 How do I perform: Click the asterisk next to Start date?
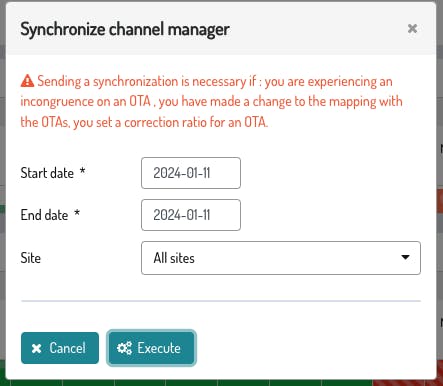click(x=82, y=171)
